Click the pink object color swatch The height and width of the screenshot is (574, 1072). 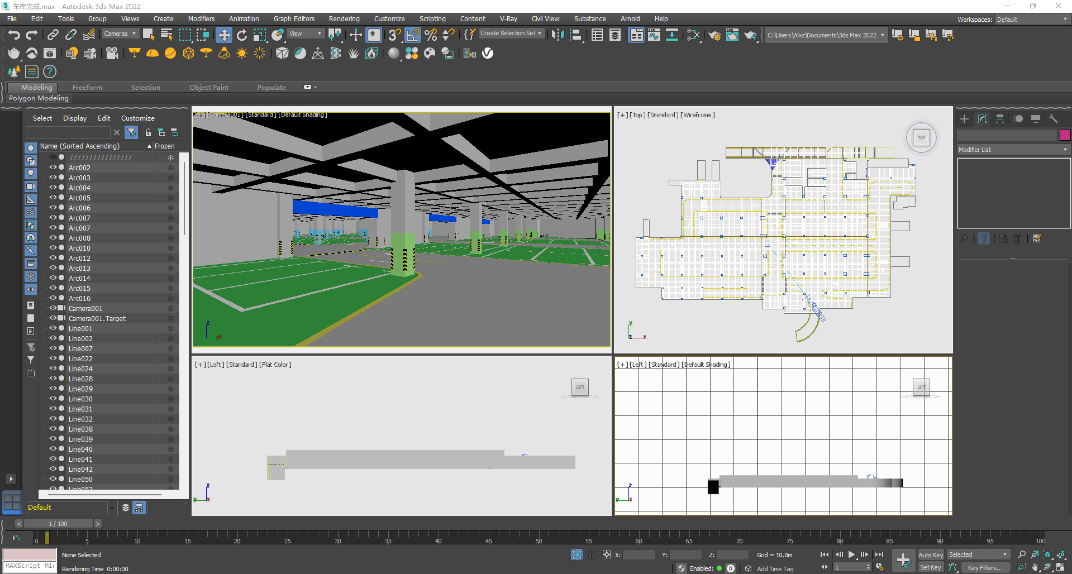tap(1064, 134)
